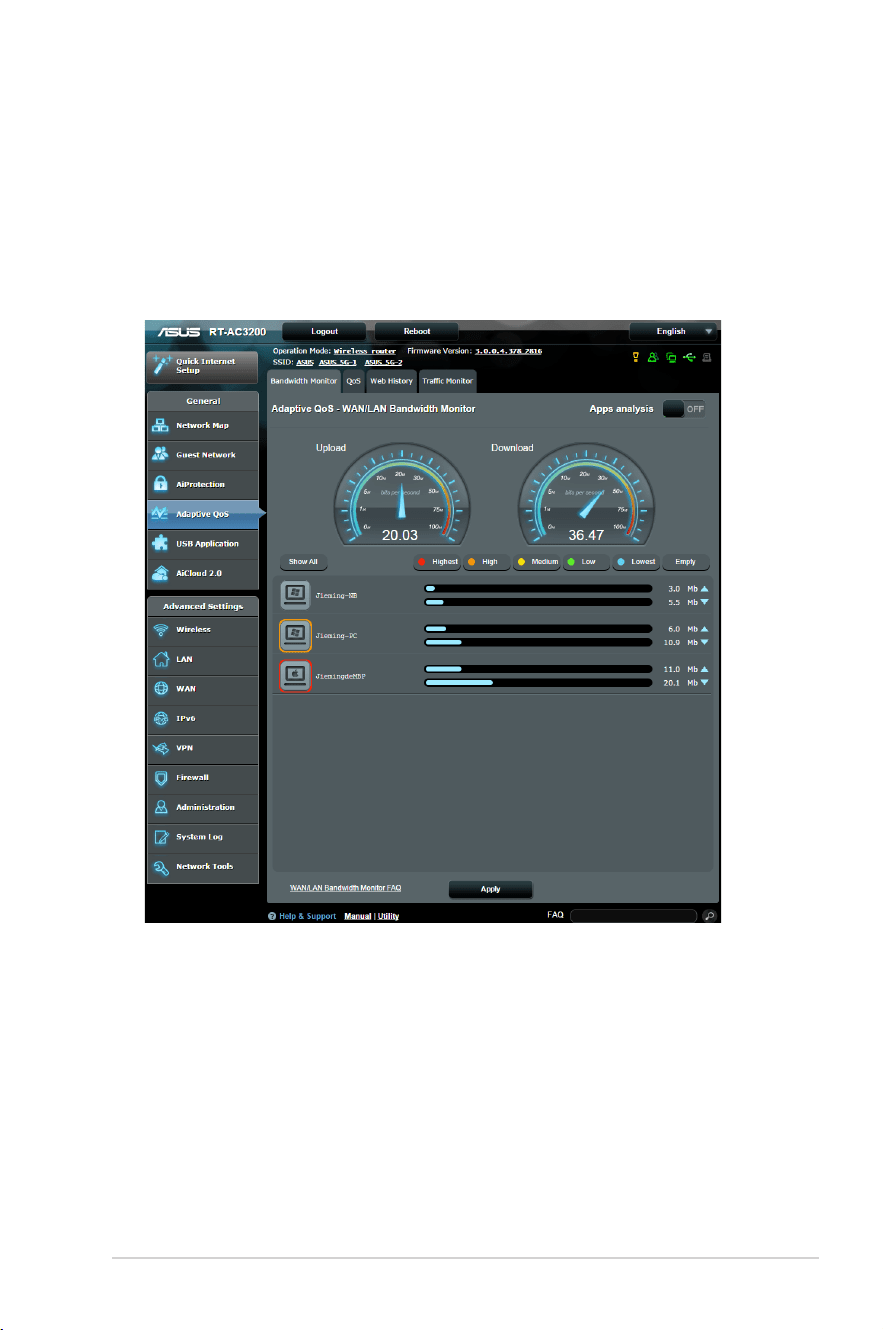Screen dimensions: 883x1330
Task: Select the QoS tab
Action: point(353,381)
